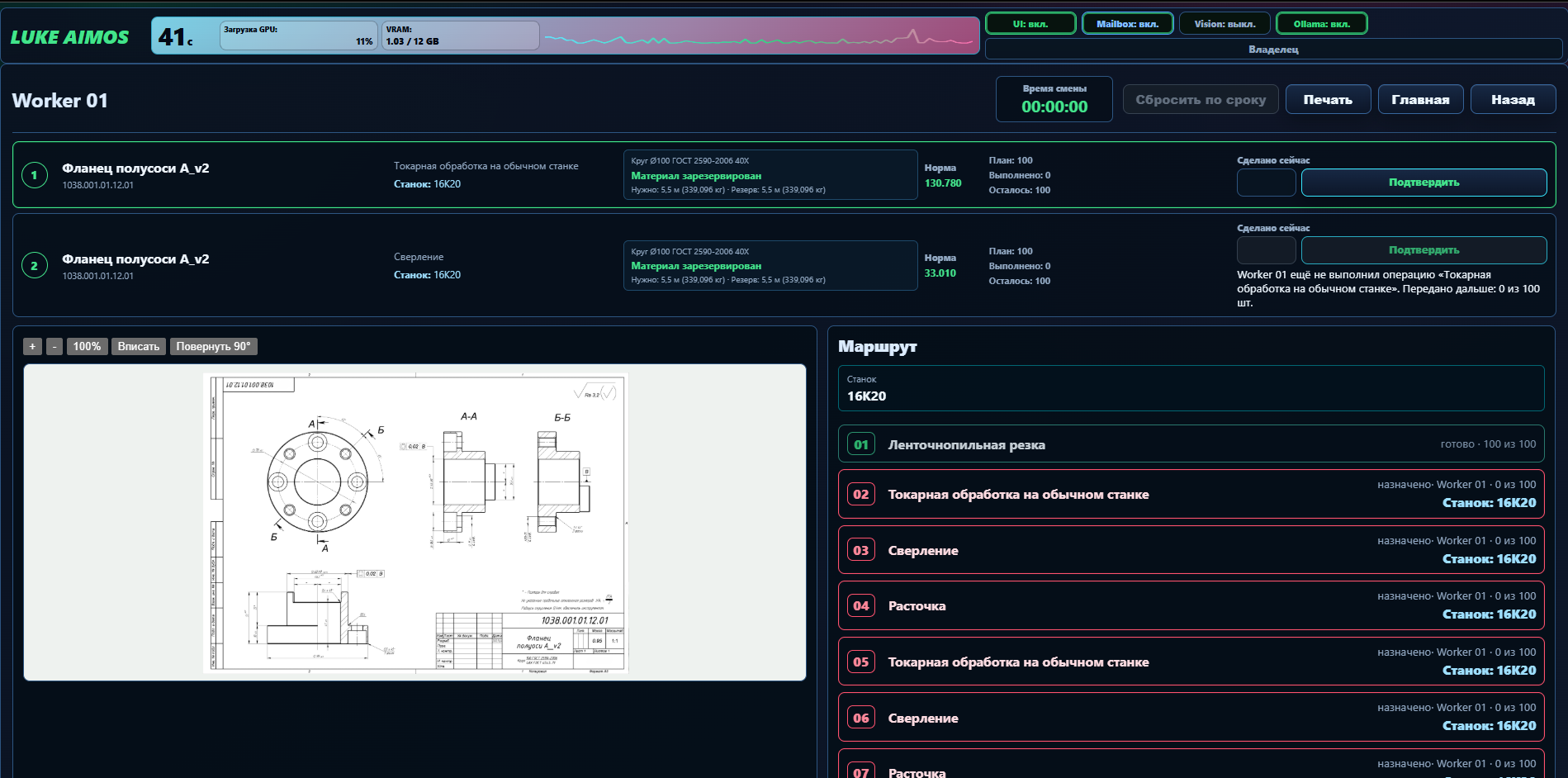Toggle the Vision: выкл. status switch
This screenshot has width=1568, height=778.
pyautogui.click(x=1225, y=24)
